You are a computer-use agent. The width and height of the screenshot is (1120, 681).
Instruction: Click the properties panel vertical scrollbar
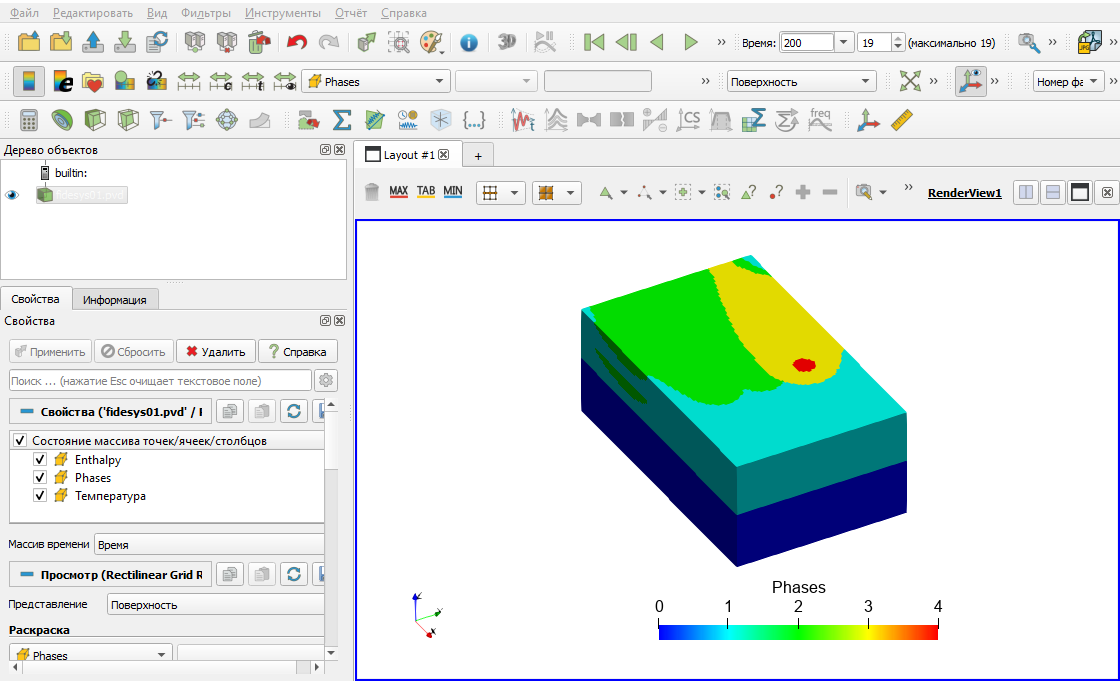(x=331, y=530)
